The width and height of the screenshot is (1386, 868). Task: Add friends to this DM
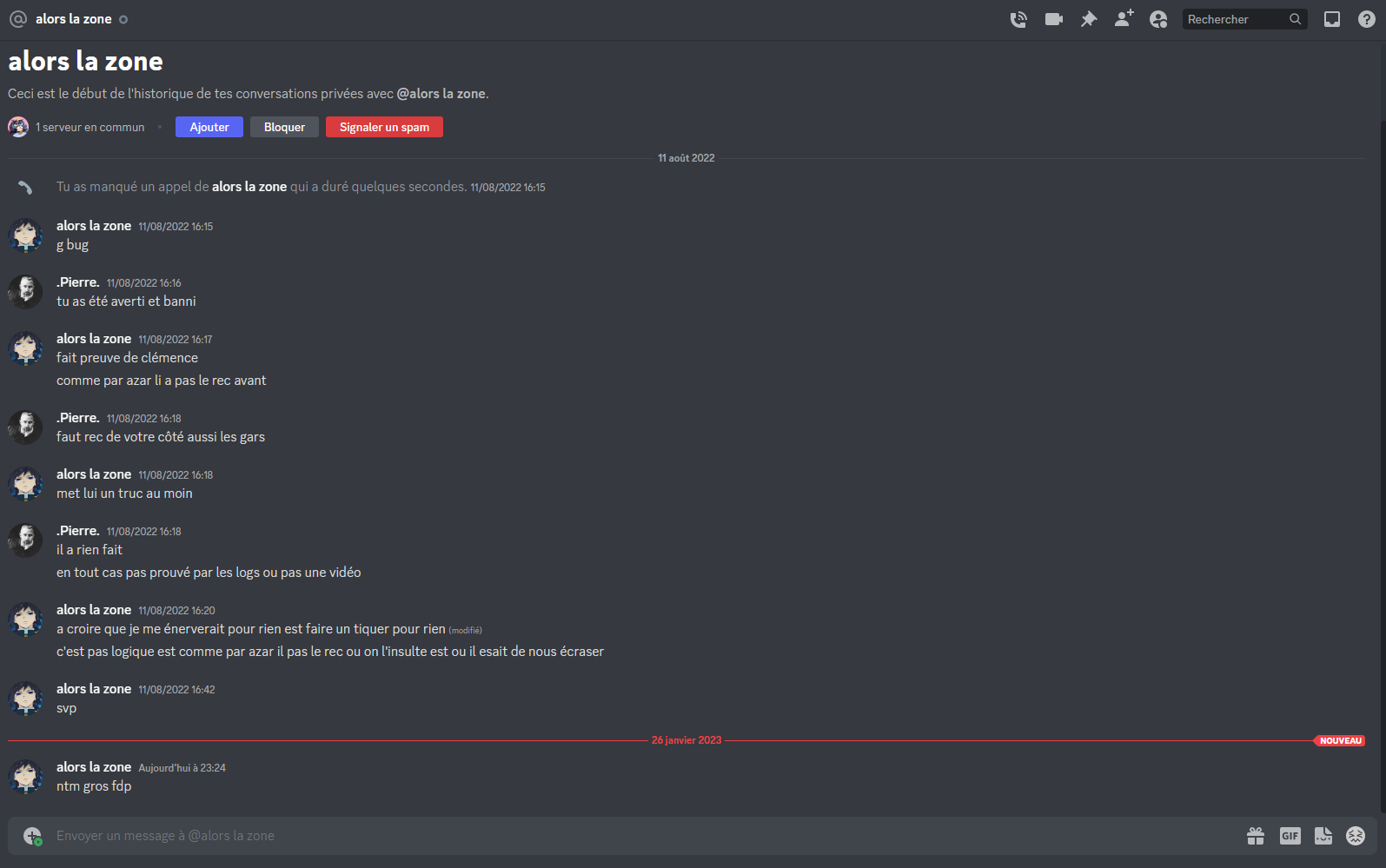(1124, 18)
